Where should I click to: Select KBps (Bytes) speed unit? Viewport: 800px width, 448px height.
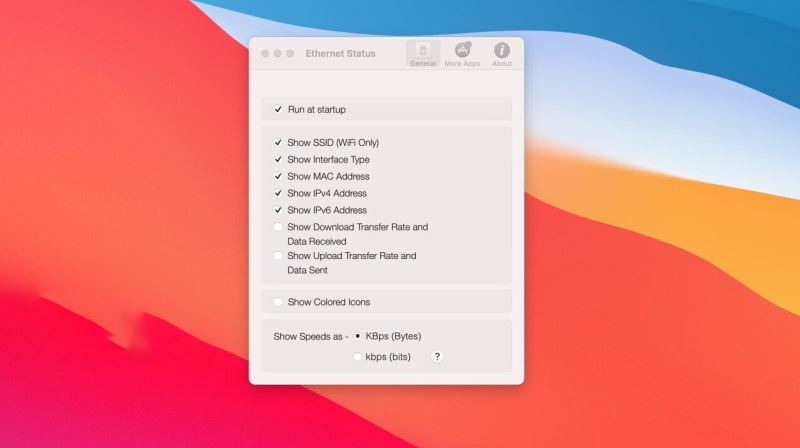(358, 336)
